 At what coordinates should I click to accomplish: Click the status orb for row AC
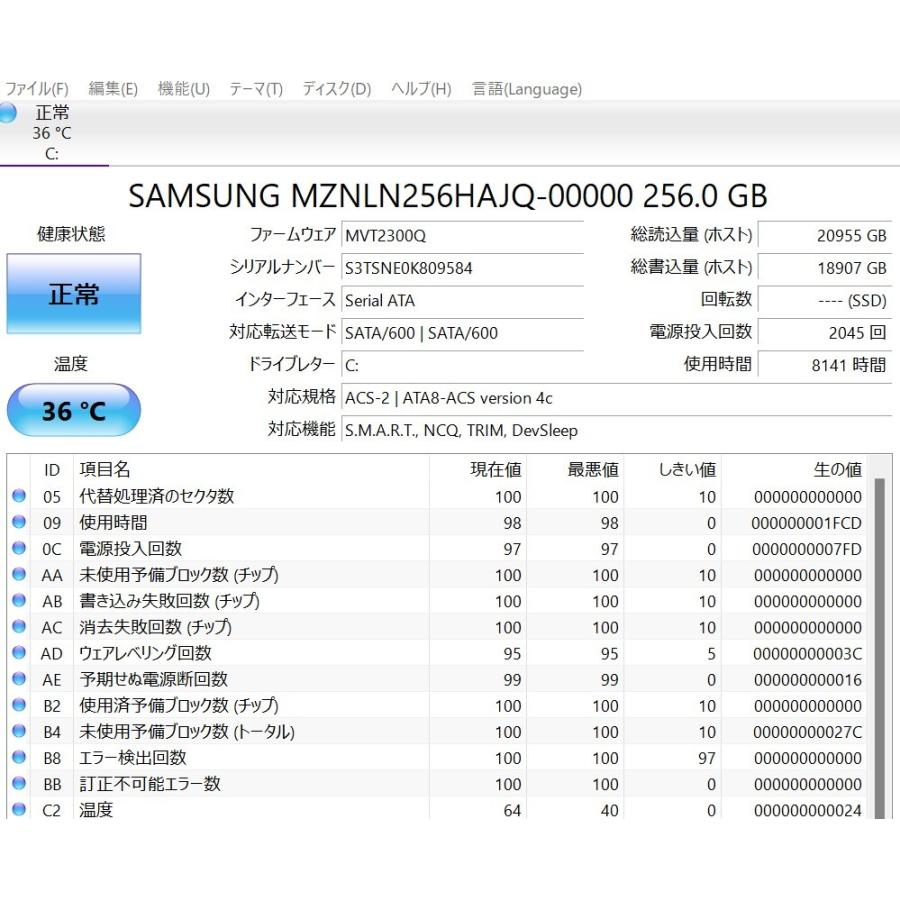[x=19, y=626]
